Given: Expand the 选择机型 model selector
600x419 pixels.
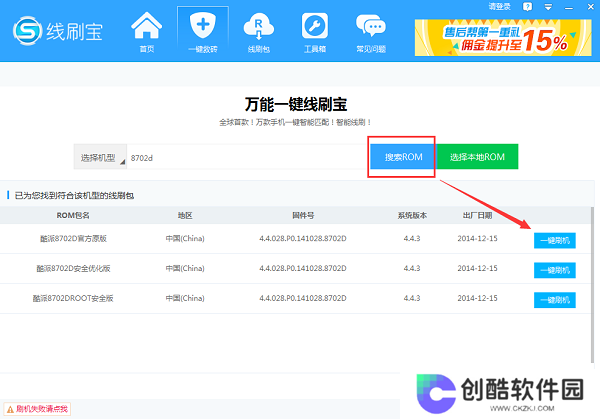Looking at the screenshot, I should point(100,157).
